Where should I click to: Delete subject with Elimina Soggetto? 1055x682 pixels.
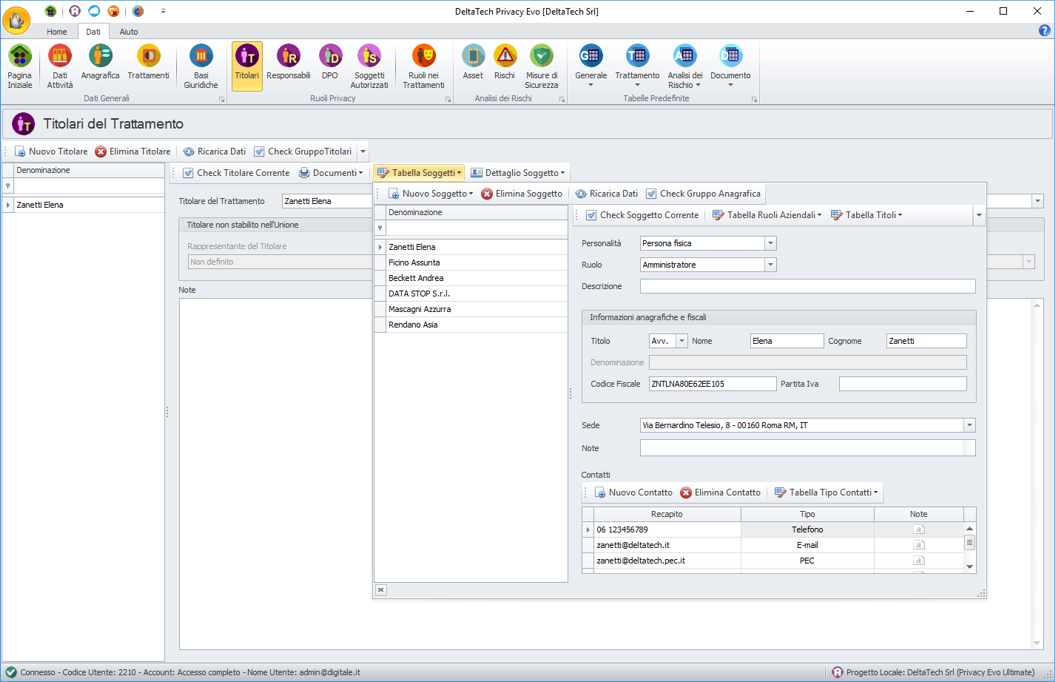(521, 194)
